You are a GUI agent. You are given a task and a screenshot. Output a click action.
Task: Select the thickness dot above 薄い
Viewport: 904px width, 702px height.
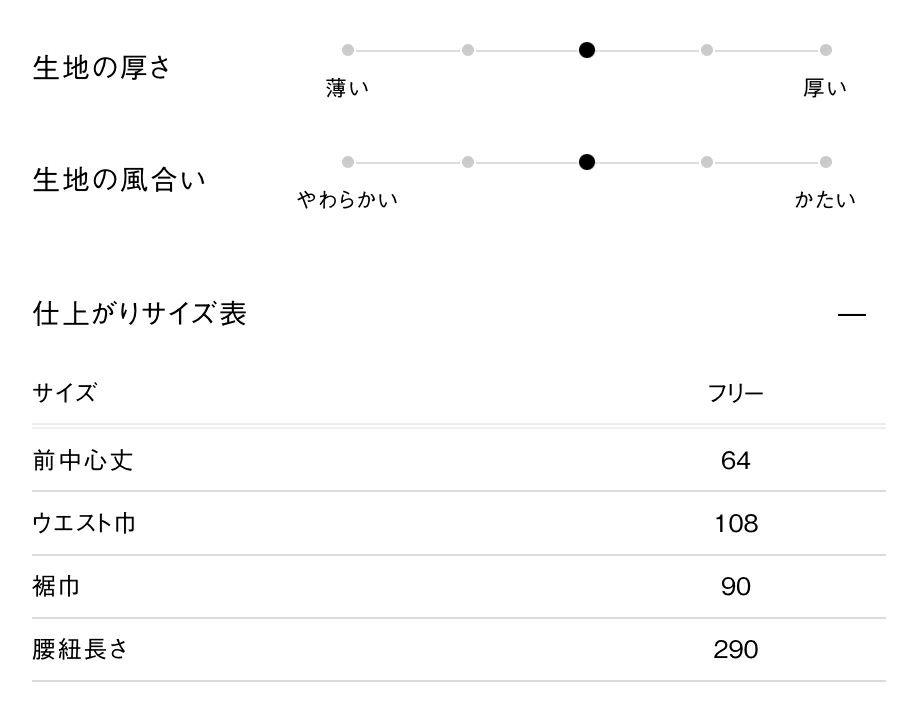(x=348, y=50)
